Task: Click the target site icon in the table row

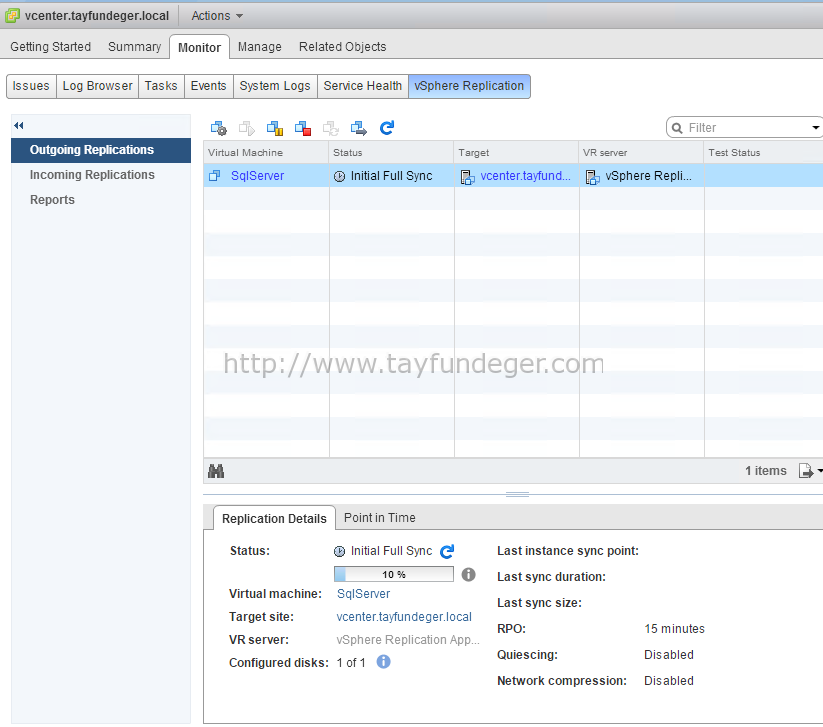Action: tap(467, 177)
